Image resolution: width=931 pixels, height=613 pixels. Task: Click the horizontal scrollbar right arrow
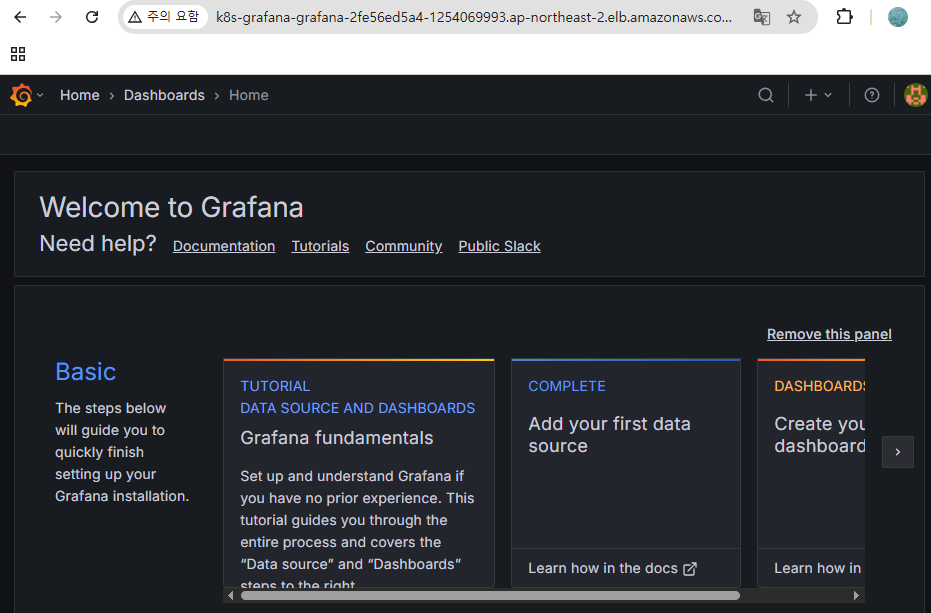tap(856, 595)
